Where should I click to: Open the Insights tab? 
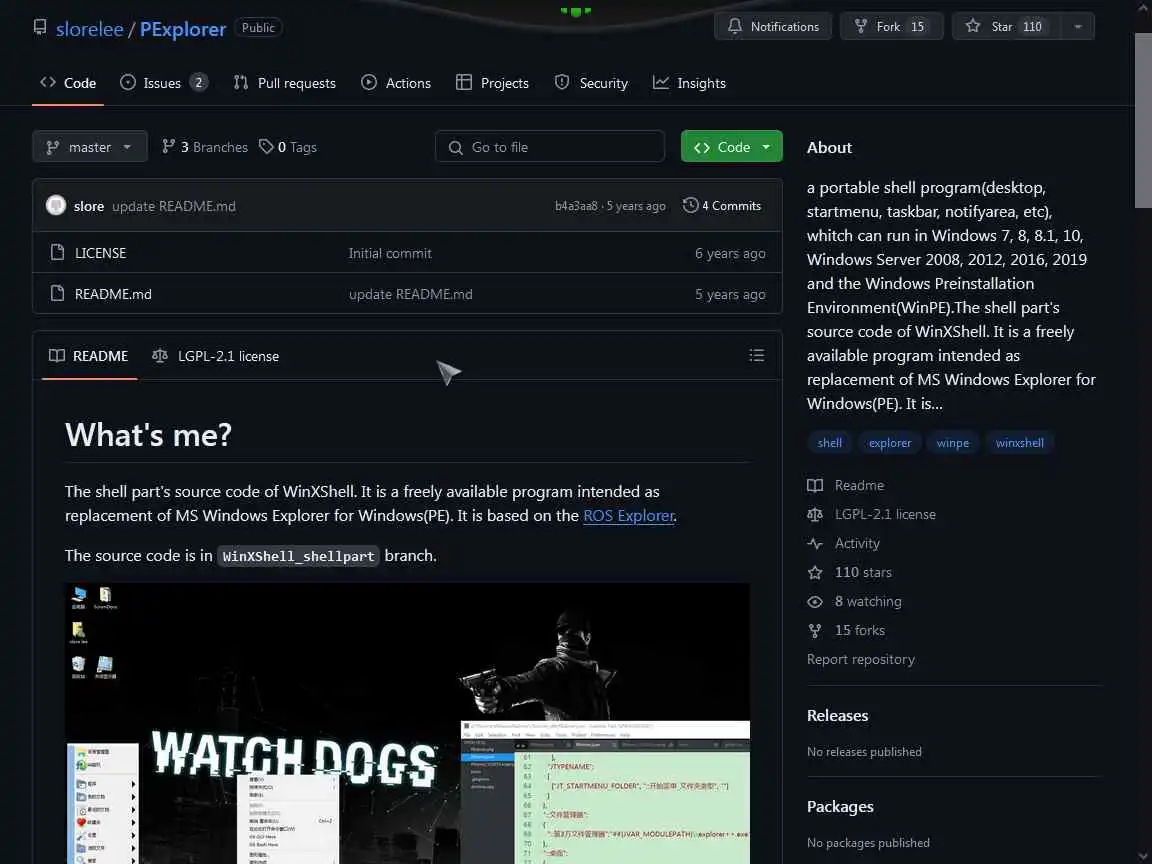click(x=689, y=83)
